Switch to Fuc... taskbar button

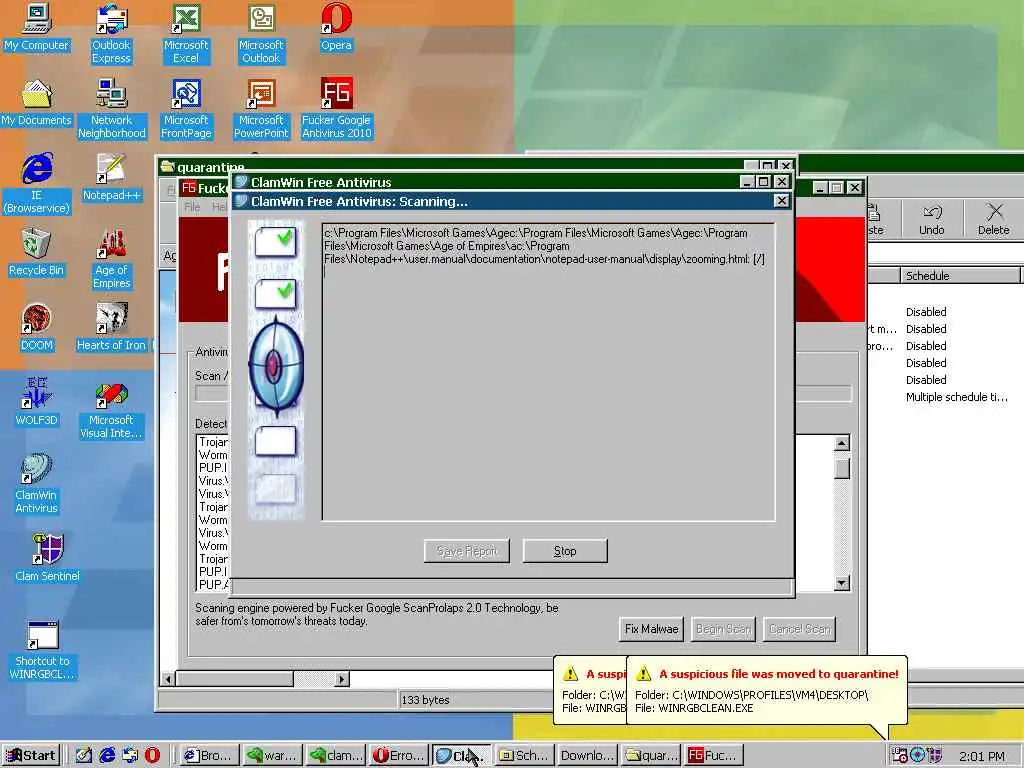[x=714, y=756]
